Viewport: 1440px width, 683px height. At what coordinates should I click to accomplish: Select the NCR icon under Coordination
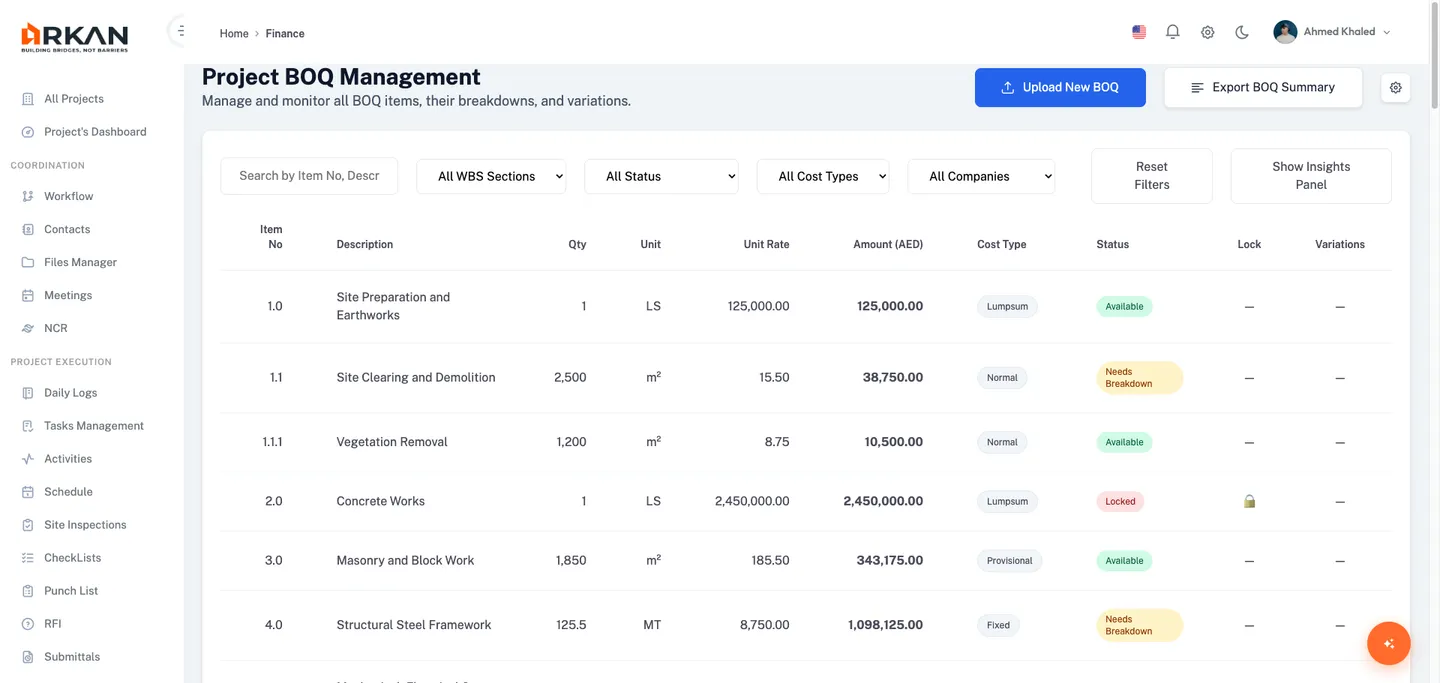coord(27,327)
